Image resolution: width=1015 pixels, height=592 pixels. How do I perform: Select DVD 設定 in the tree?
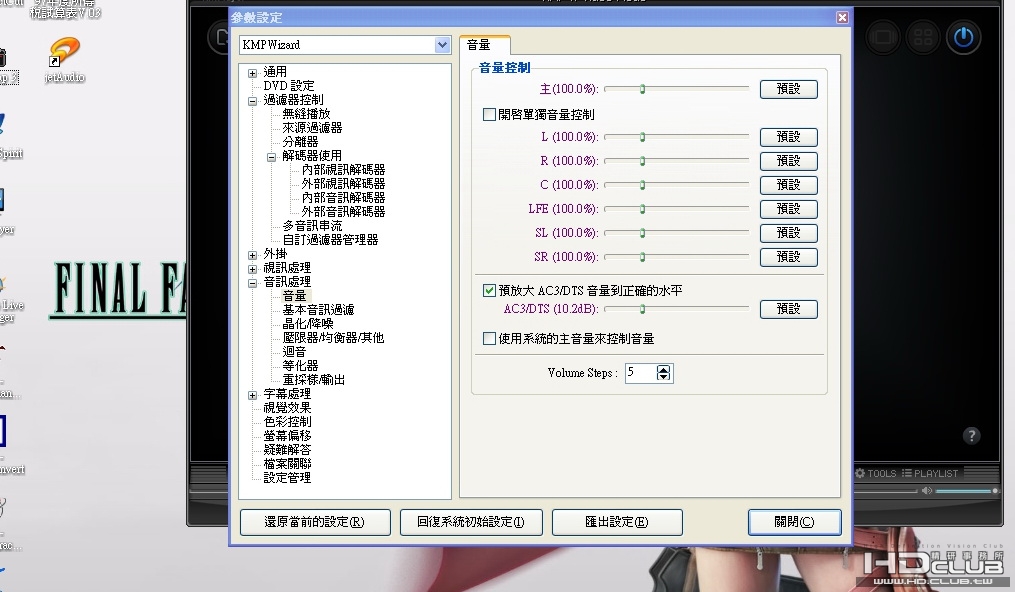(x=289, y=86)
